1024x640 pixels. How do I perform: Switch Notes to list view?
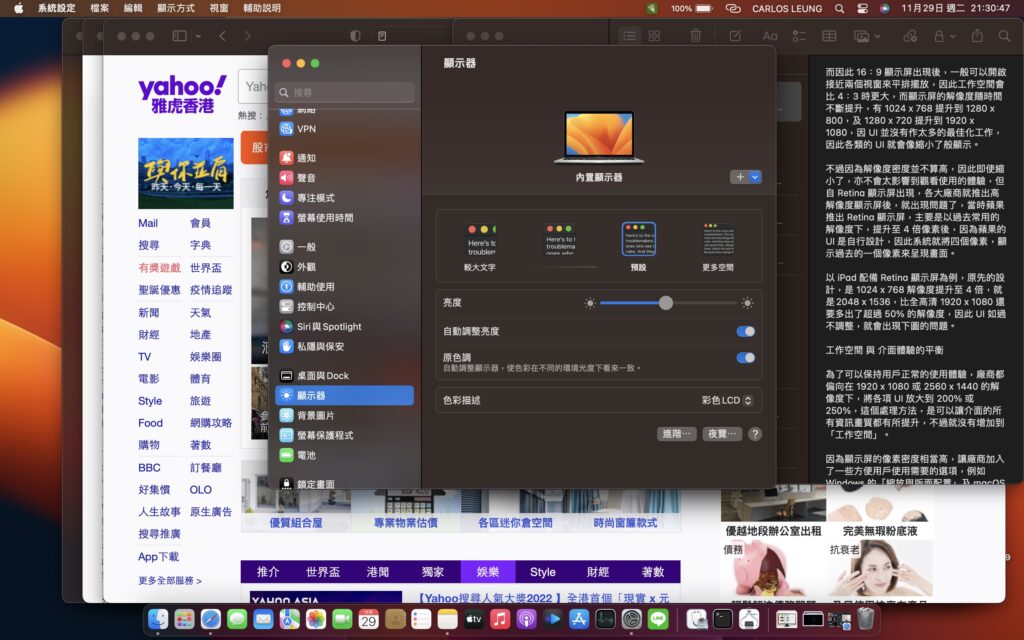coord(630,36)
